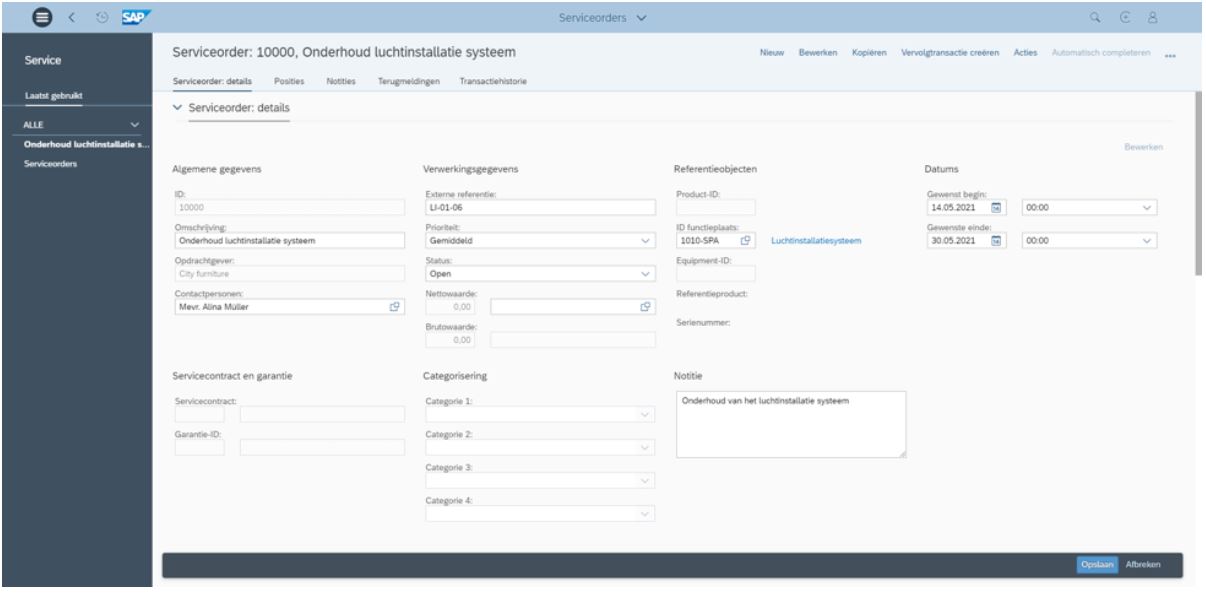Save with the Opslaan button
Screen dimensions: 1206x593
click(x=1097, y=565)
